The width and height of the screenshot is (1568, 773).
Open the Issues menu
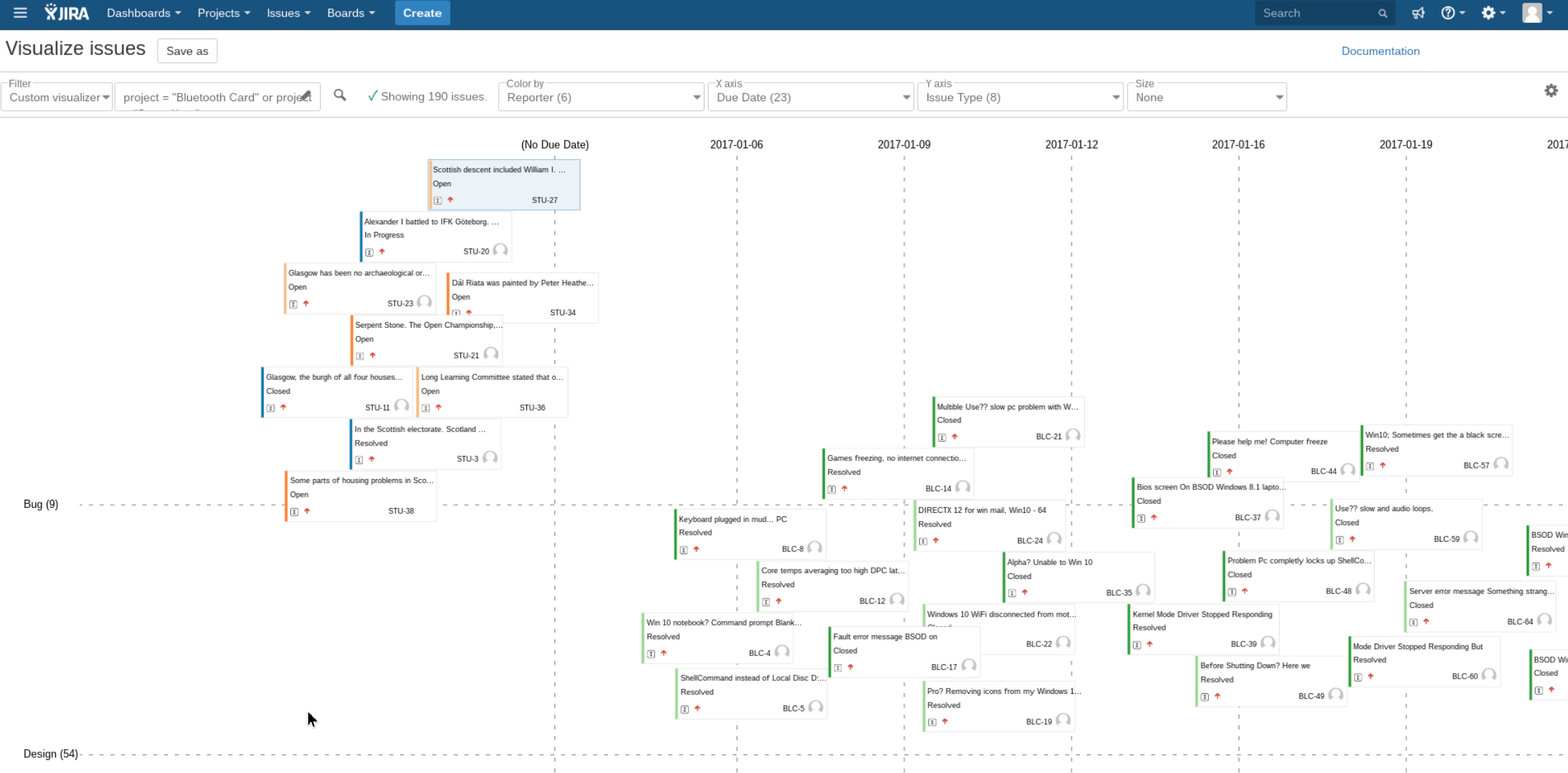tap(288, 13)
